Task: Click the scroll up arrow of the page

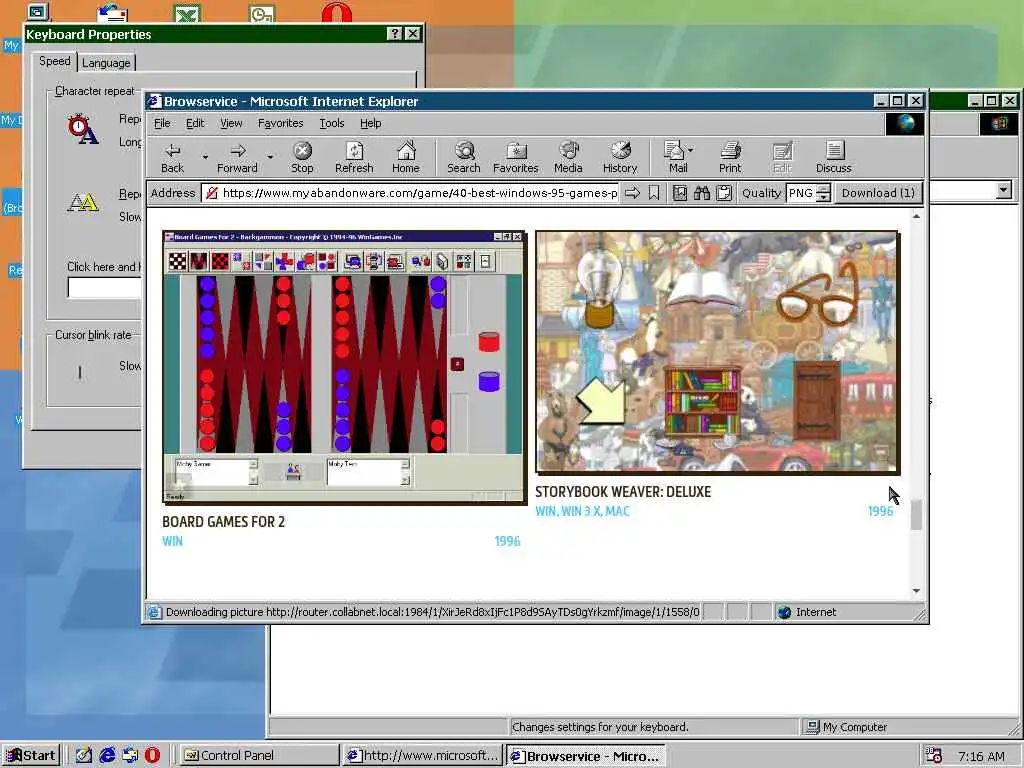Action: point(916,216)
